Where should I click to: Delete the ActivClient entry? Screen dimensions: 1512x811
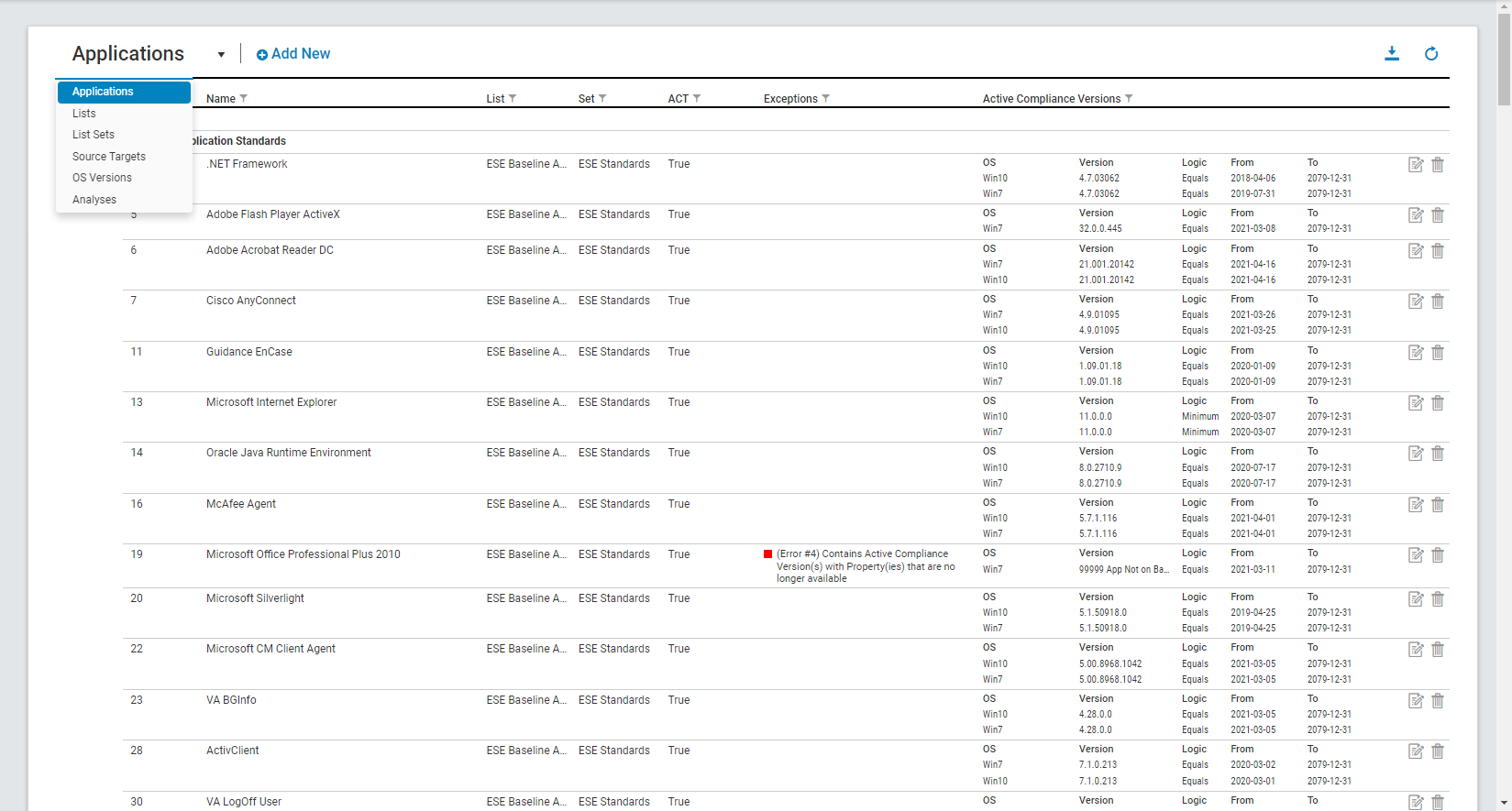[x=1438, y=751]
